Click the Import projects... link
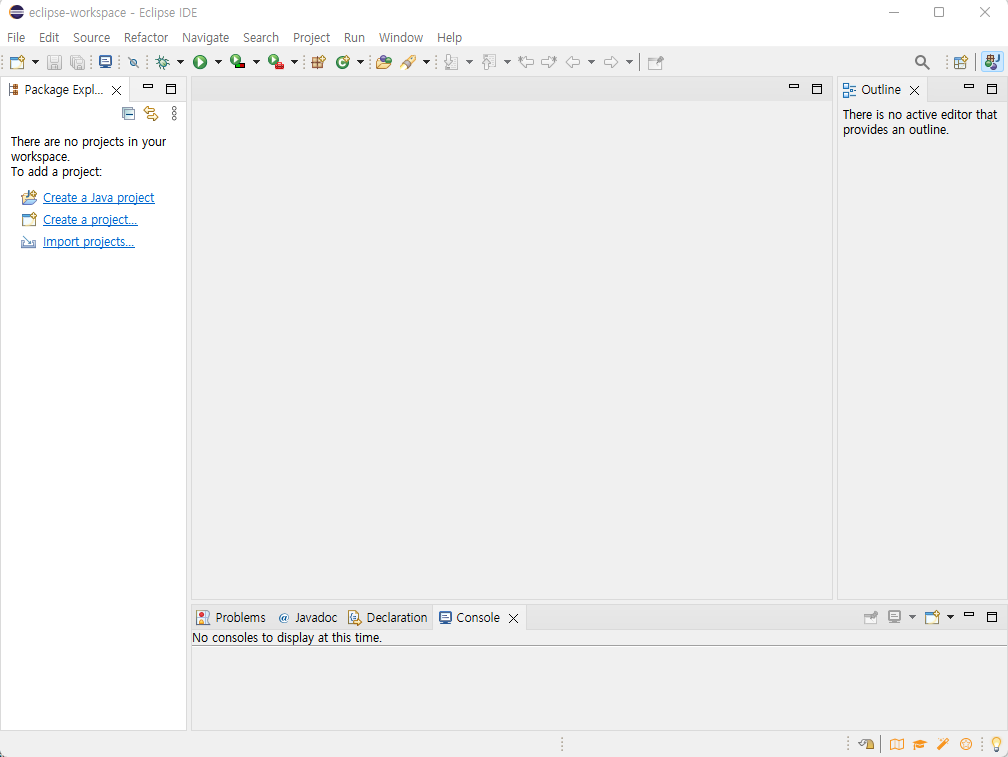This screenshot has width=1008, height=757. pos(89,242)
